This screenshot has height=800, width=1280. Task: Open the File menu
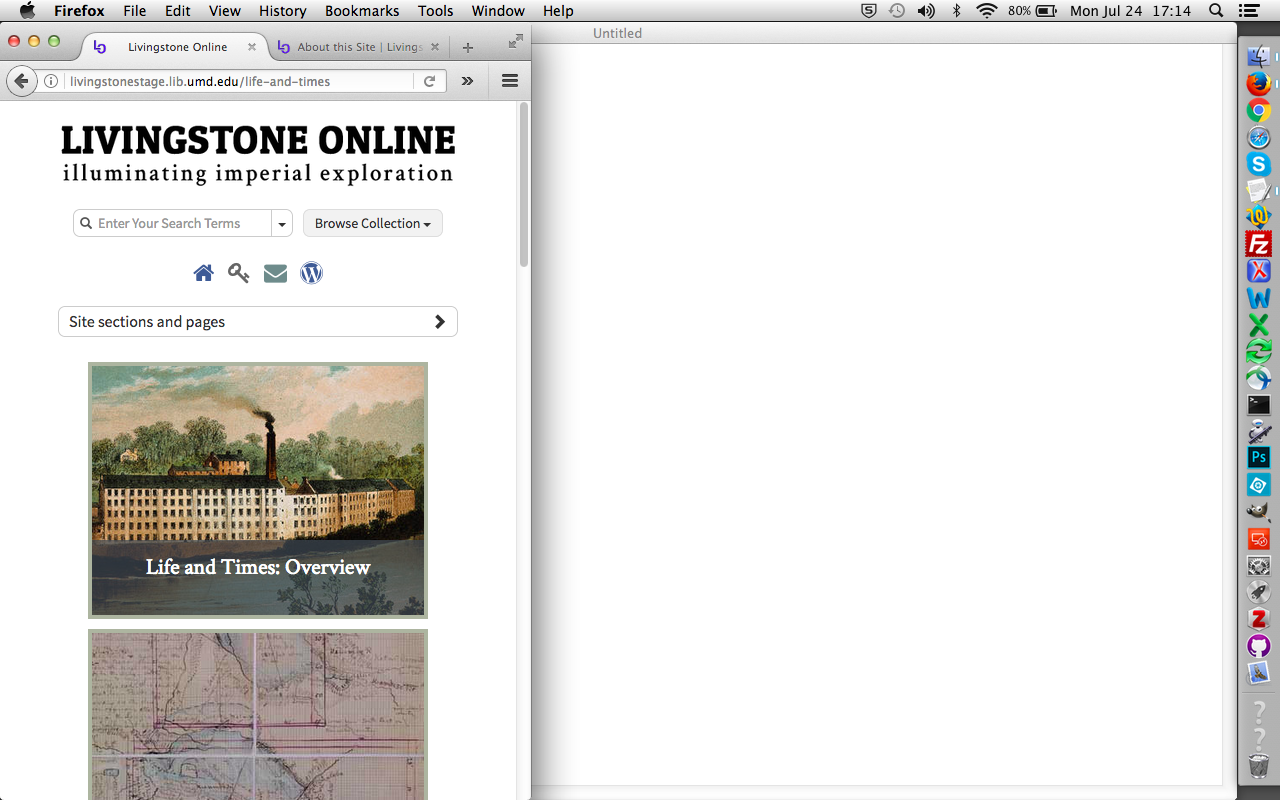point(135,11)
